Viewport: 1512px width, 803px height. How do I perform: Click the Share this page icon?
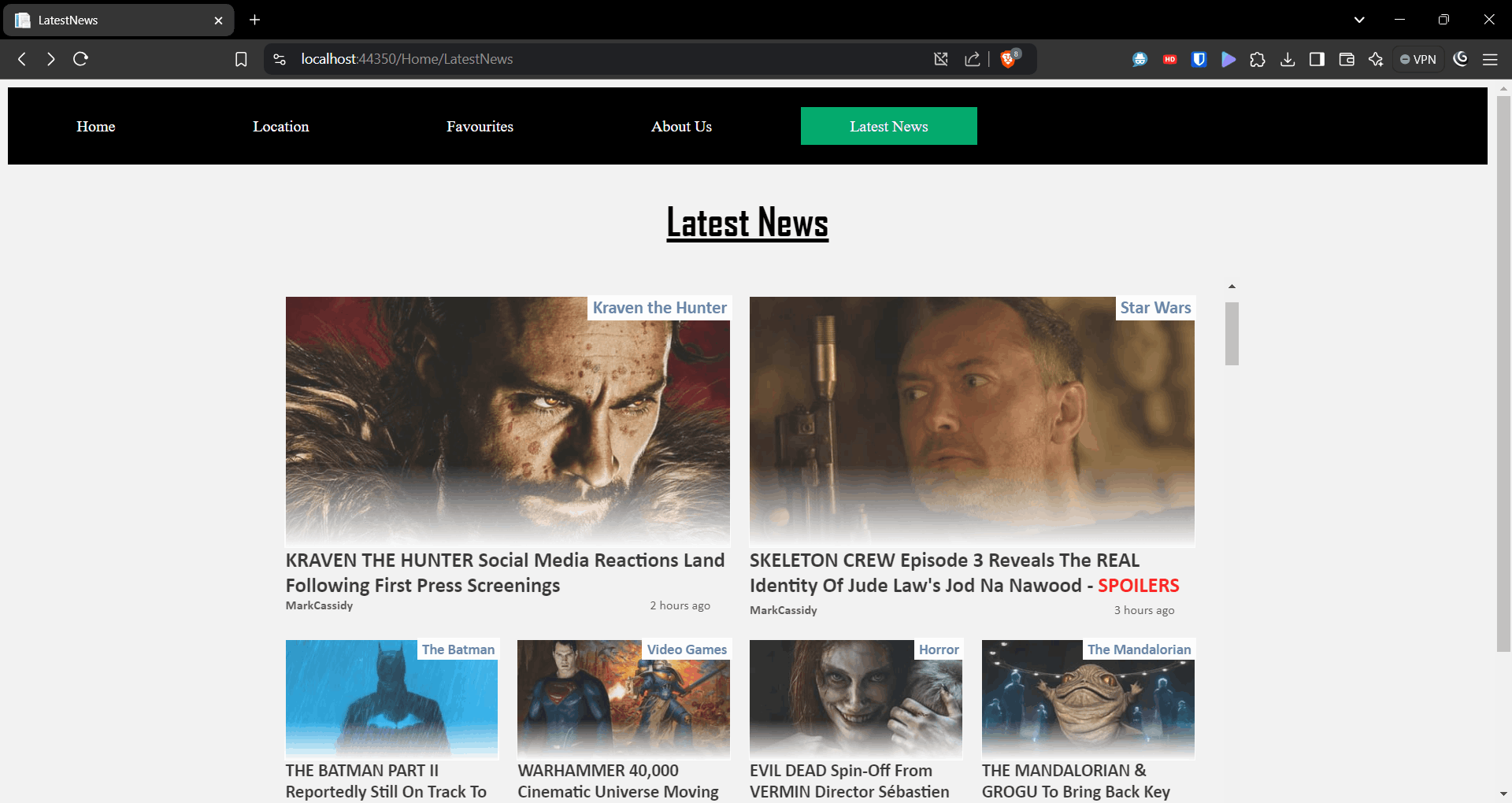tap(973, 58)
